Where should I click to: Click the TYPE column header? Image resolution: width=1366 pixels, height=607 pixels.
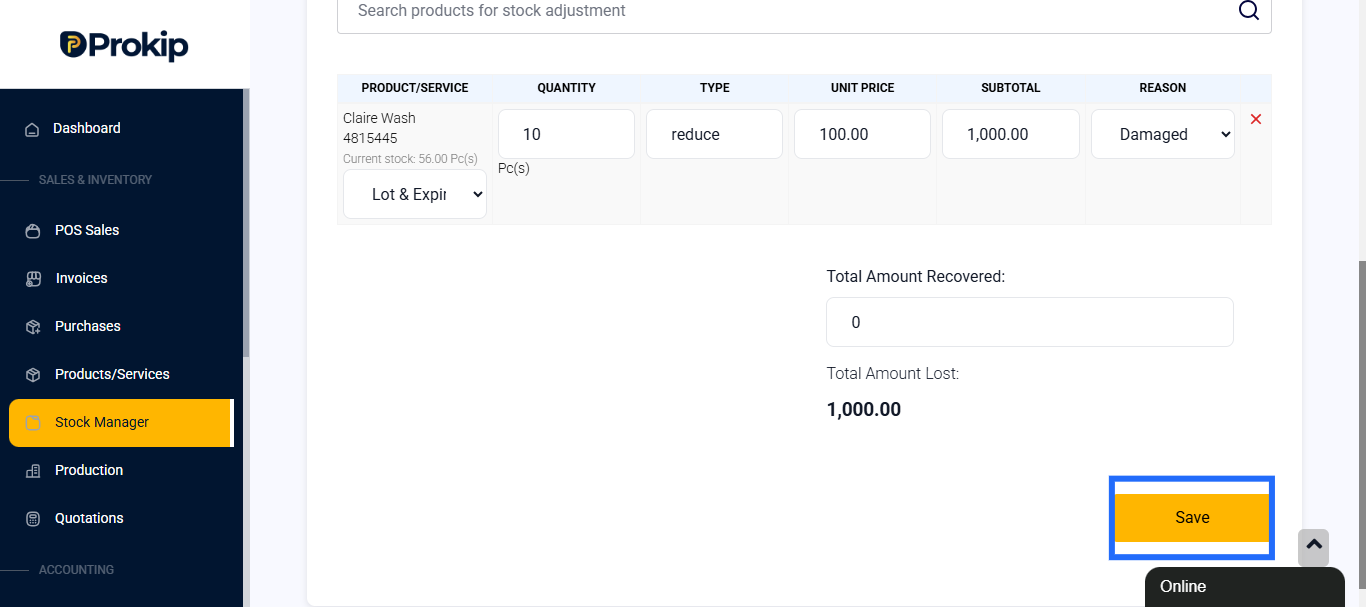pos(715,88)
